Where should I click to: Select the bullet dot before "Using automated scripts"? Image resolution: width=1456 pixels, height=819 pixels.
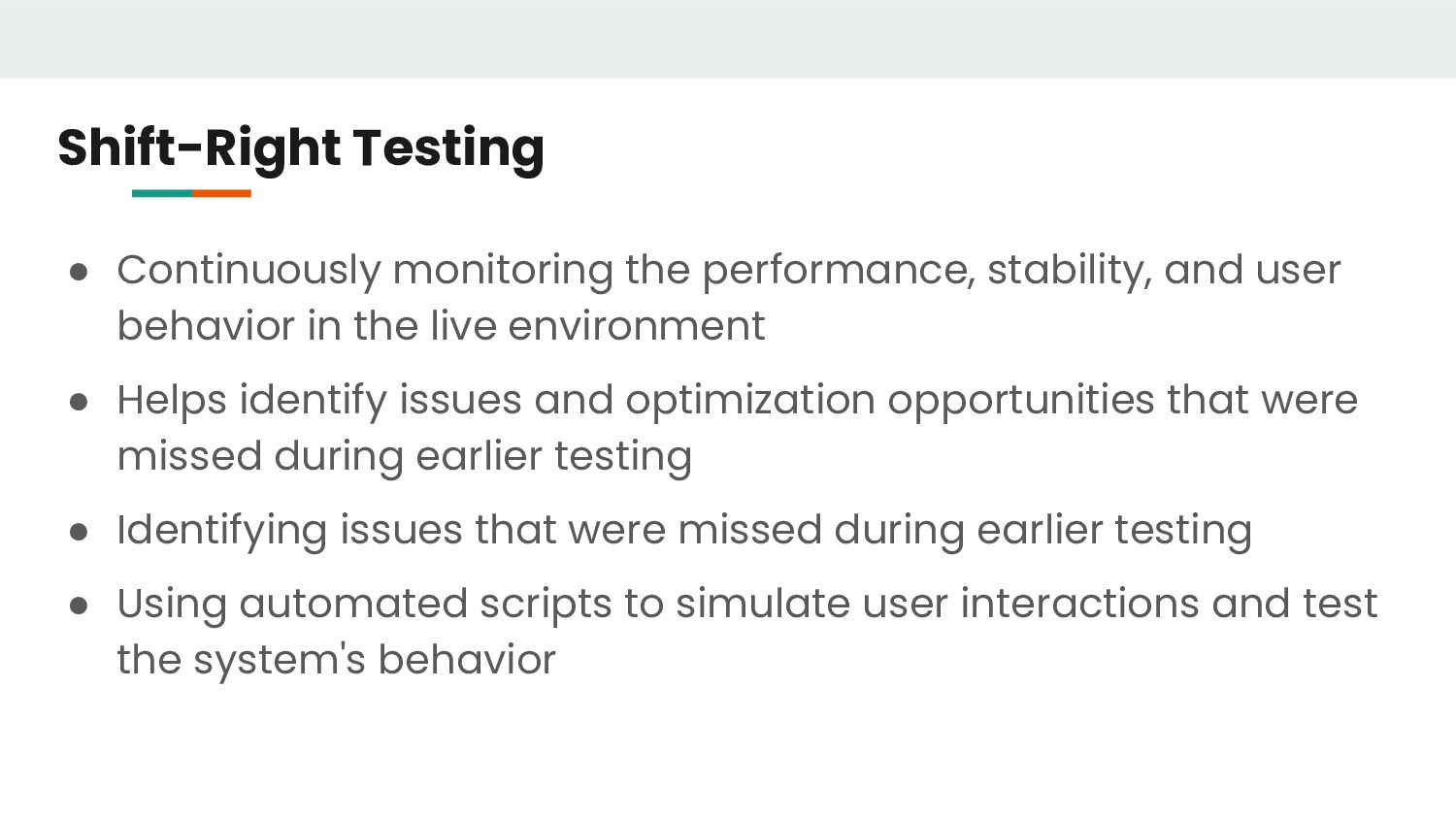pos(80,606)
